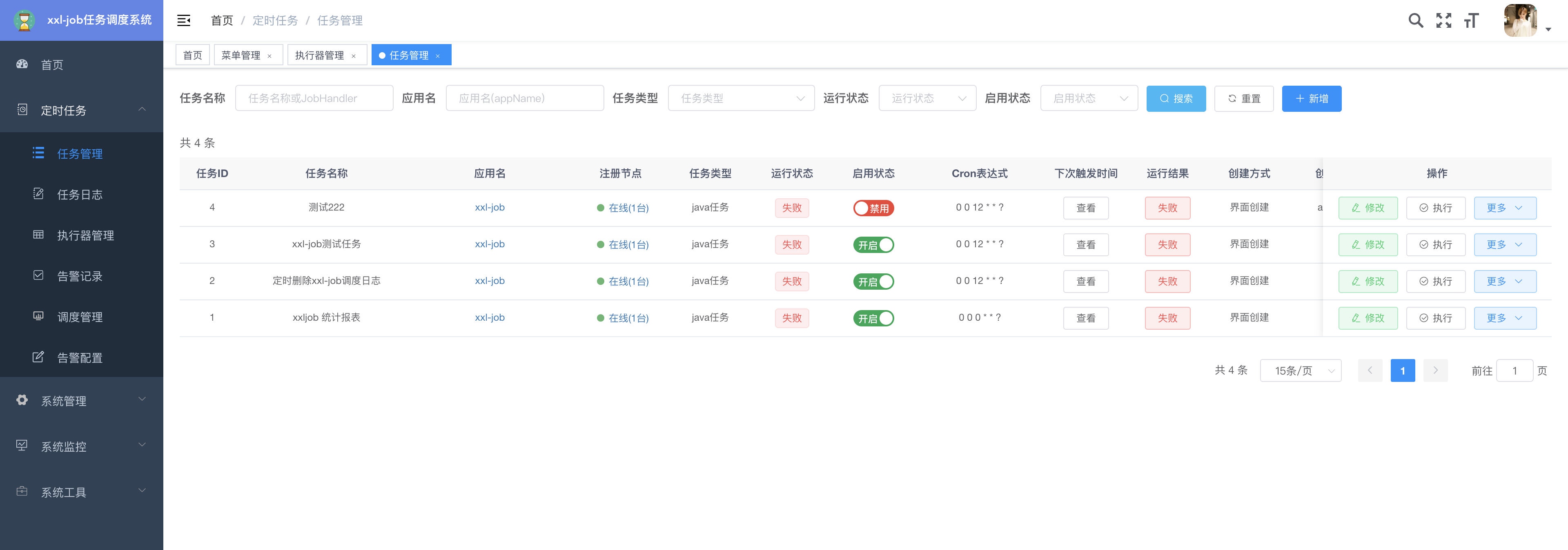Open 任务日志 in the sidebar
This screenshot has width=1568, height=550.
80,195
